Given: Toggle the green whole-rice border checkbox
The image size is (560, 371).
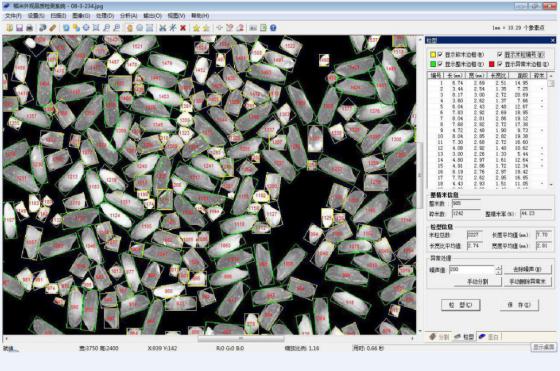Looking at the screenshot, I should click(440, 64).
